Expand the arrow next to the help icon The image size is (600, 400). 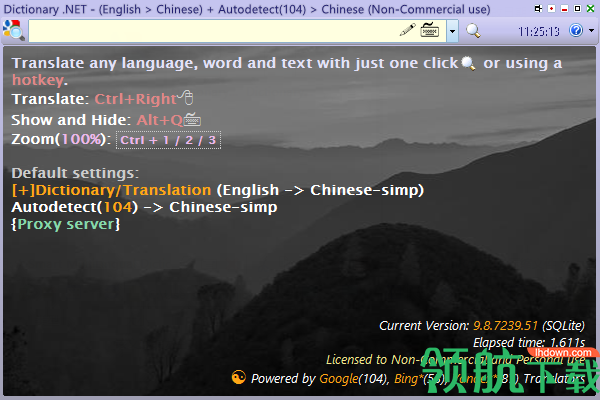click(591, 30)
